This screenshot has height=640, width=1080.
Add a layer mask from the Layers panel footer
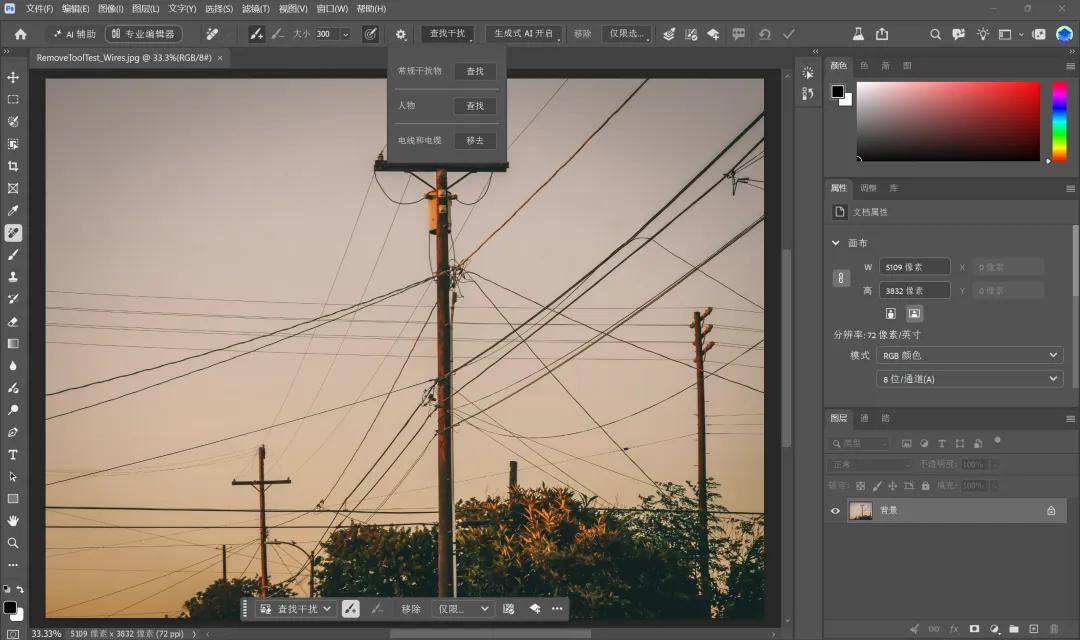974,628
